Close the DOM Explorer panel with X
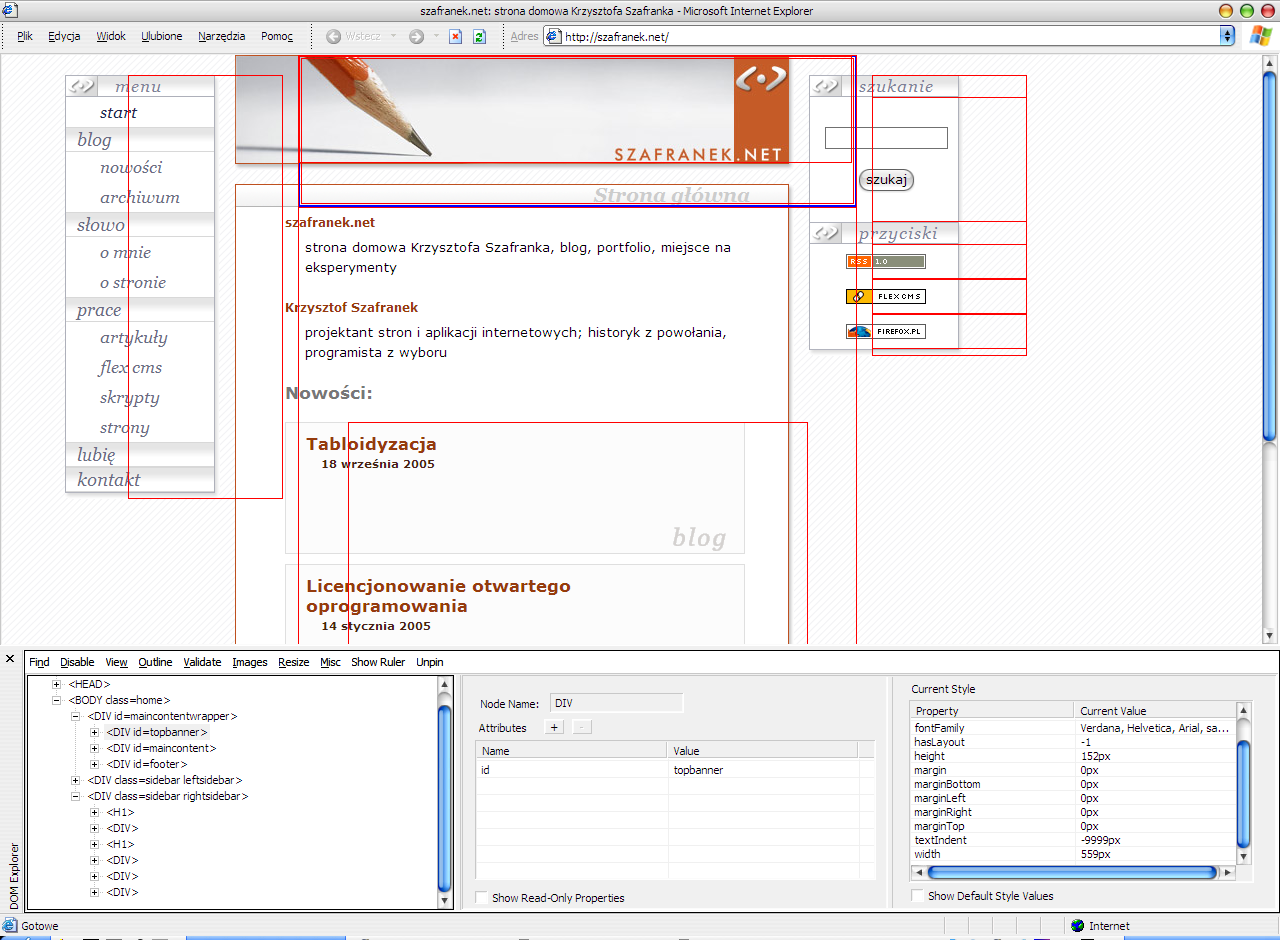Viewport: 1280px width, 940px height. (x=10, y=659)
